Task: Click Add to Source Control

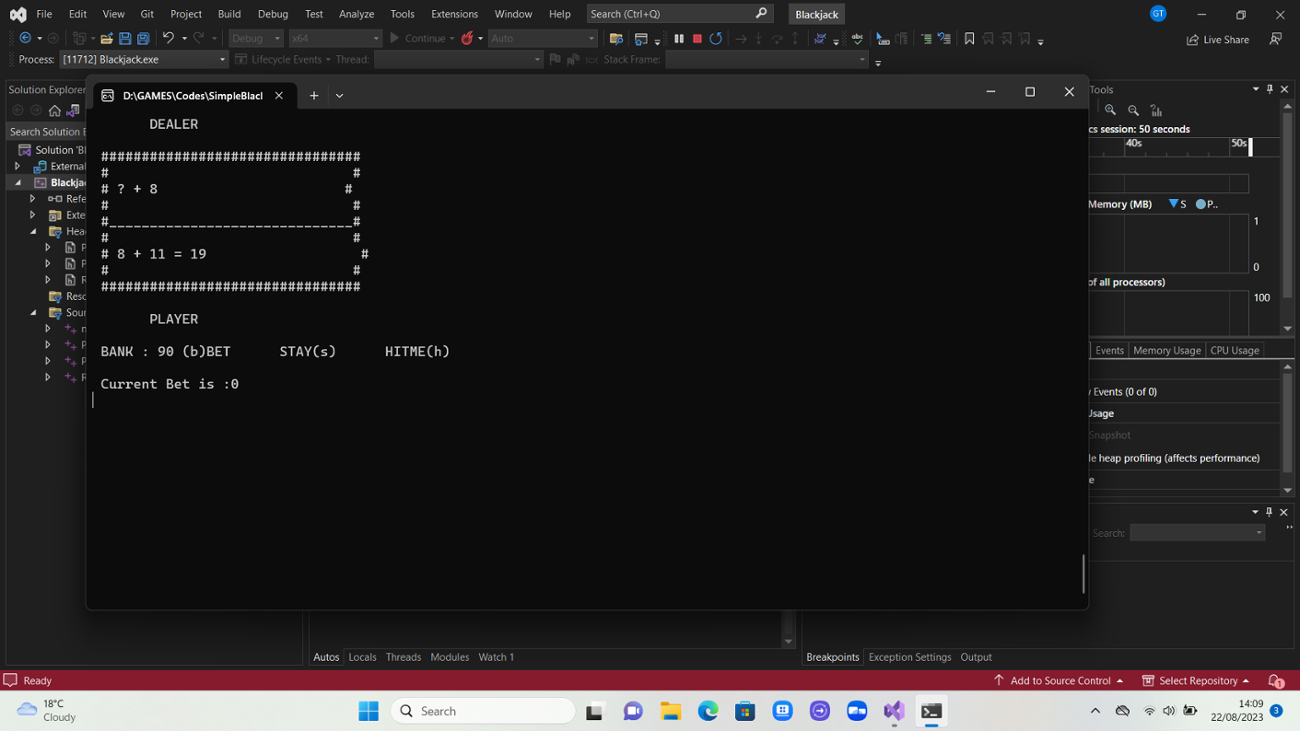Action: (x=1059, y=681)
